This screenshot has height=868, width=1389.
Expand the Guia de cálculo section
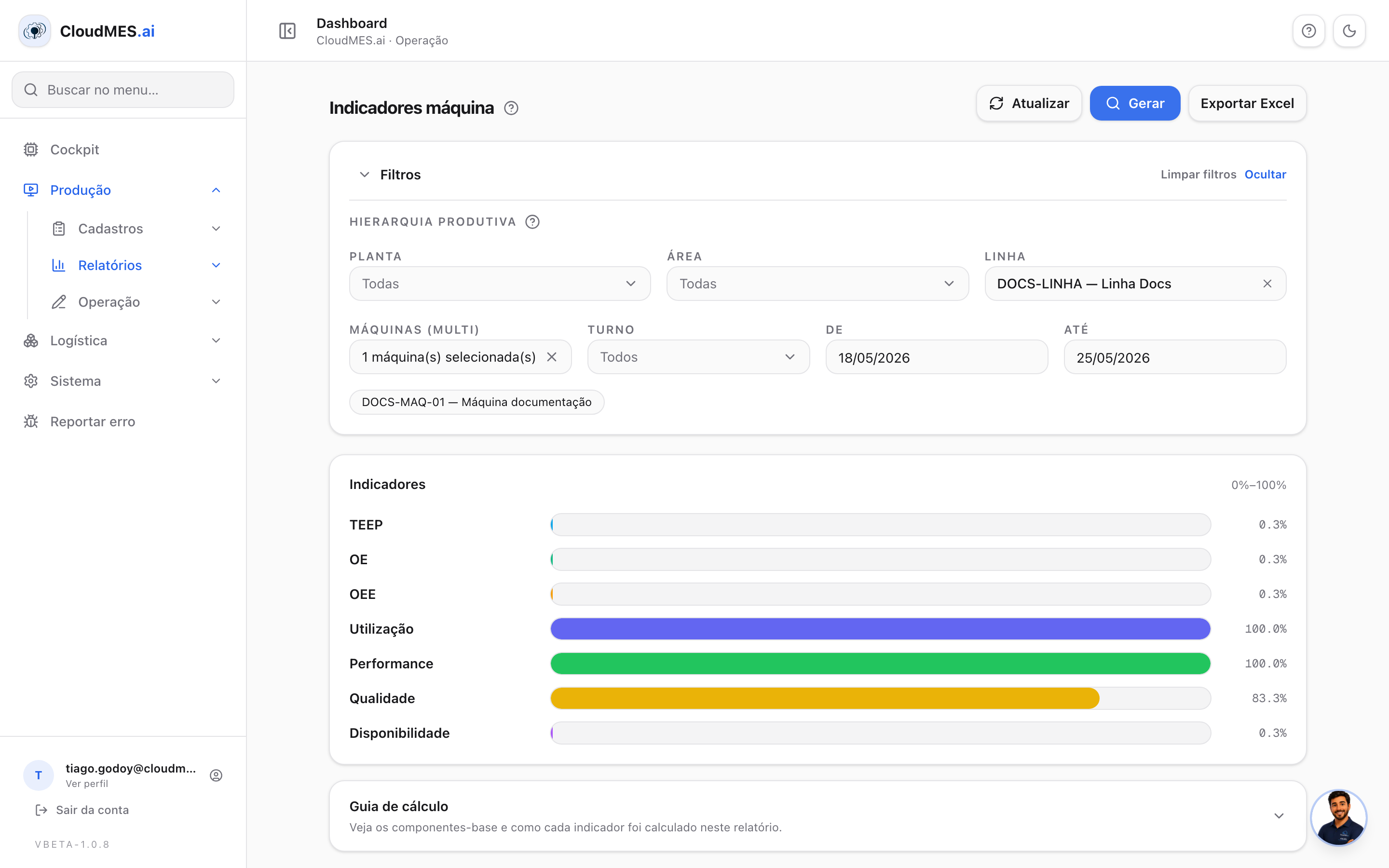1279,816
